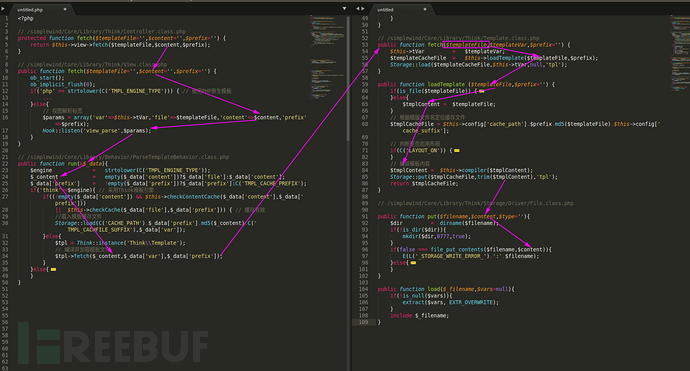Viewport: 690px width, 371px height.
Task: Switch to the untitled.php tab
Action: 30,10
